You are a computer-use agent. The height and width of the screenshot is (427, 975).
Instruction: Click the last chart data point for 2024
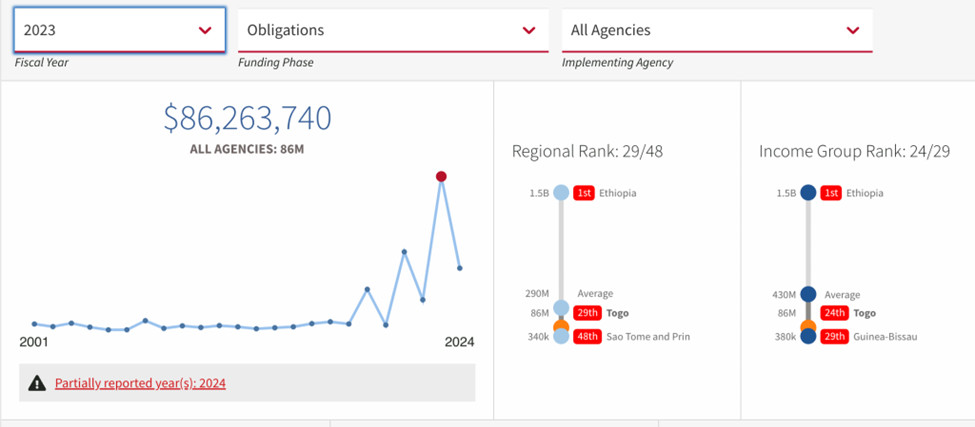(460, 268)
